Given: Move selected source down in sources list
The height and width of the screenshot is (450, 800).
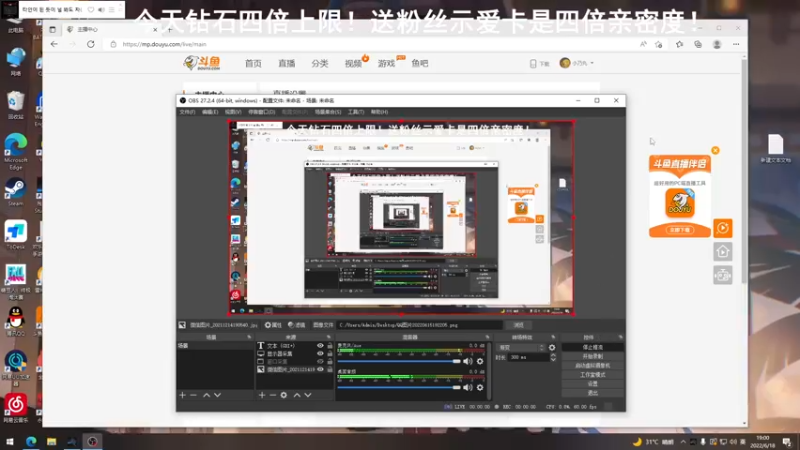Looking at the screenshot, I should tap(308, 395).
